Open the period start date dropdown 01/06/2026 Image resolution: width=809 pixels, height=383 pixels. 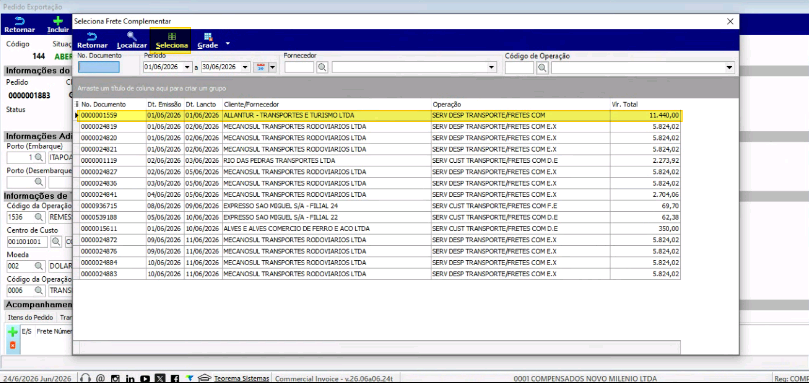[188, 67]
